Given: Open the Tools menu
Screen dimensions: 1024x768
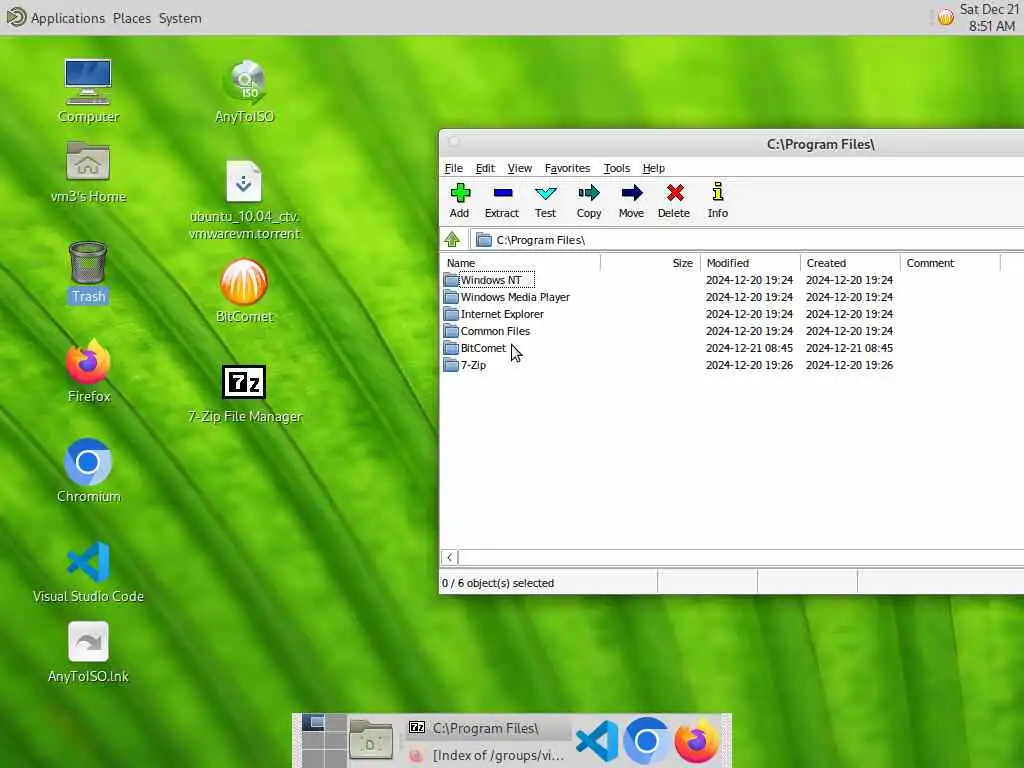Looking at the screenshot, I should [616, 168].
